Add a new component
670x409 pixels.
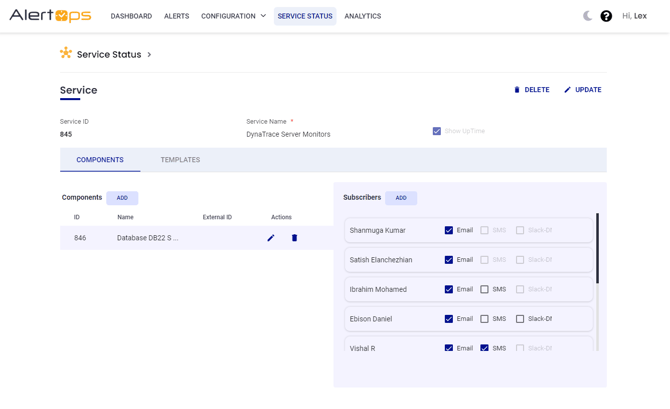click(122, 198)
